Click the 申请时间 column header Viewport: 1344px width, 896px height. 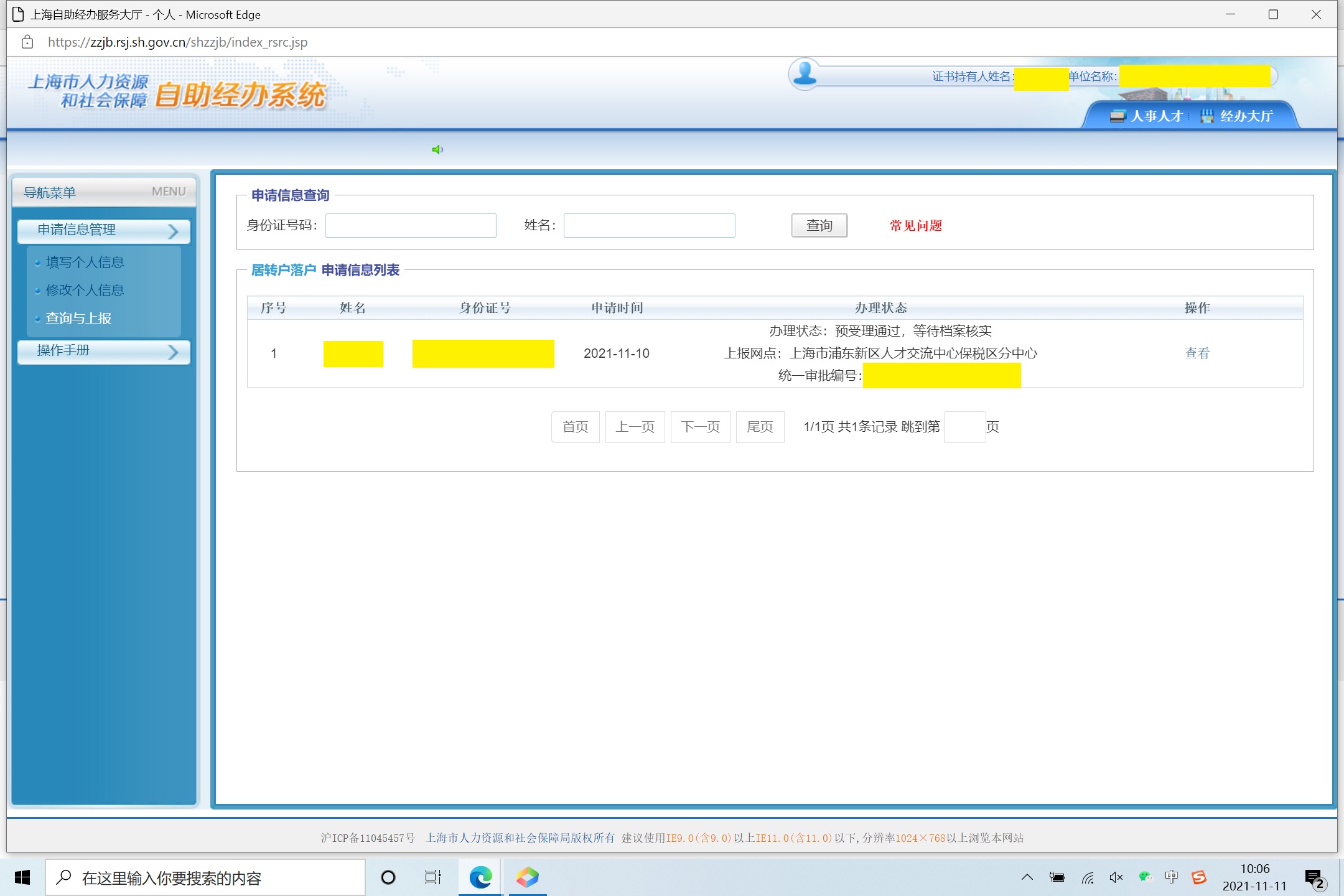click(617, 307)
